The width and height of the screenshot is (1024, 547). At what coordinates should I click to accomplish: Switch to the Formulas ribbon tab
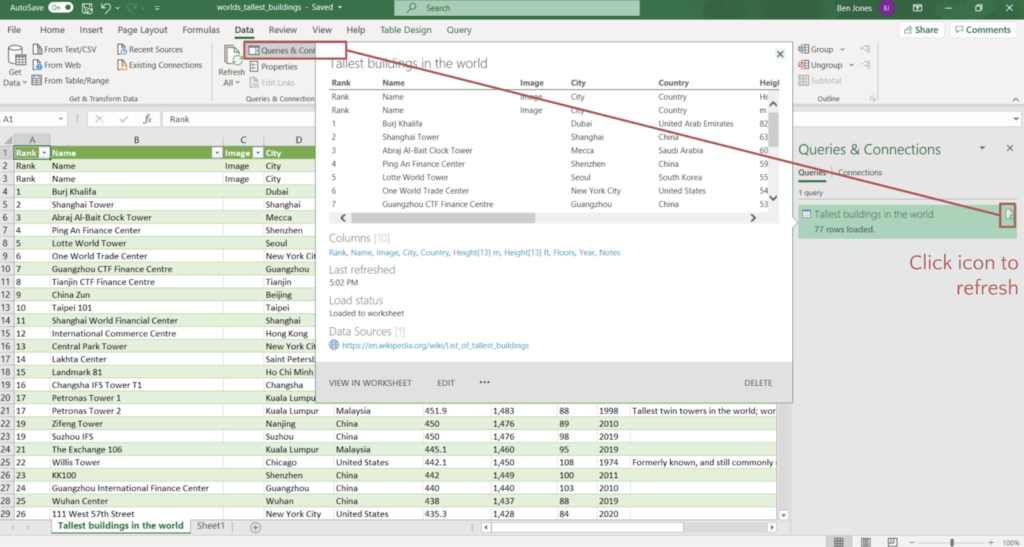(x=201, y=30)
